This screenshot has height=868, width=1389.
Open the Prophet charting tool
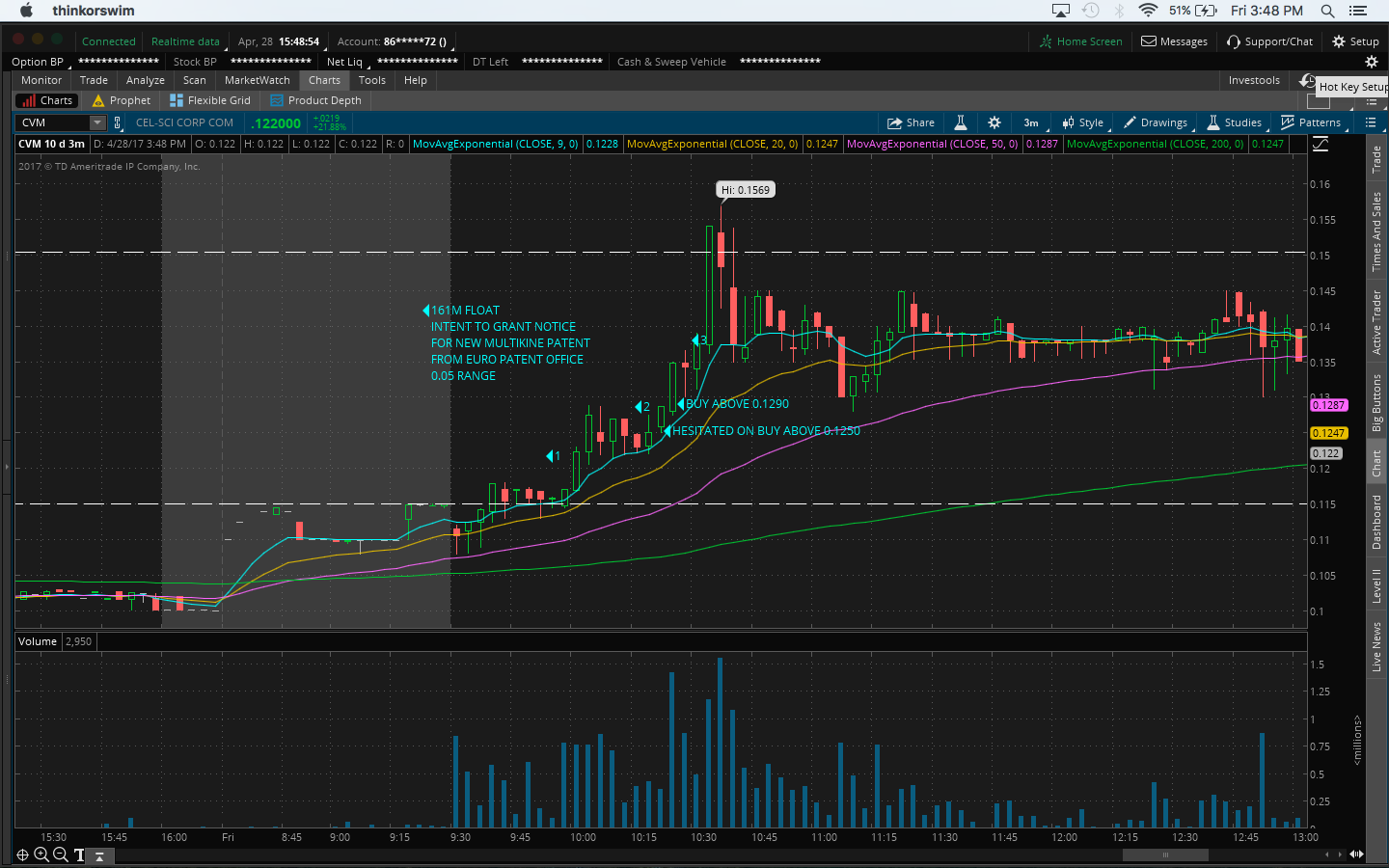pyautogui.click(x=122, y=100)
